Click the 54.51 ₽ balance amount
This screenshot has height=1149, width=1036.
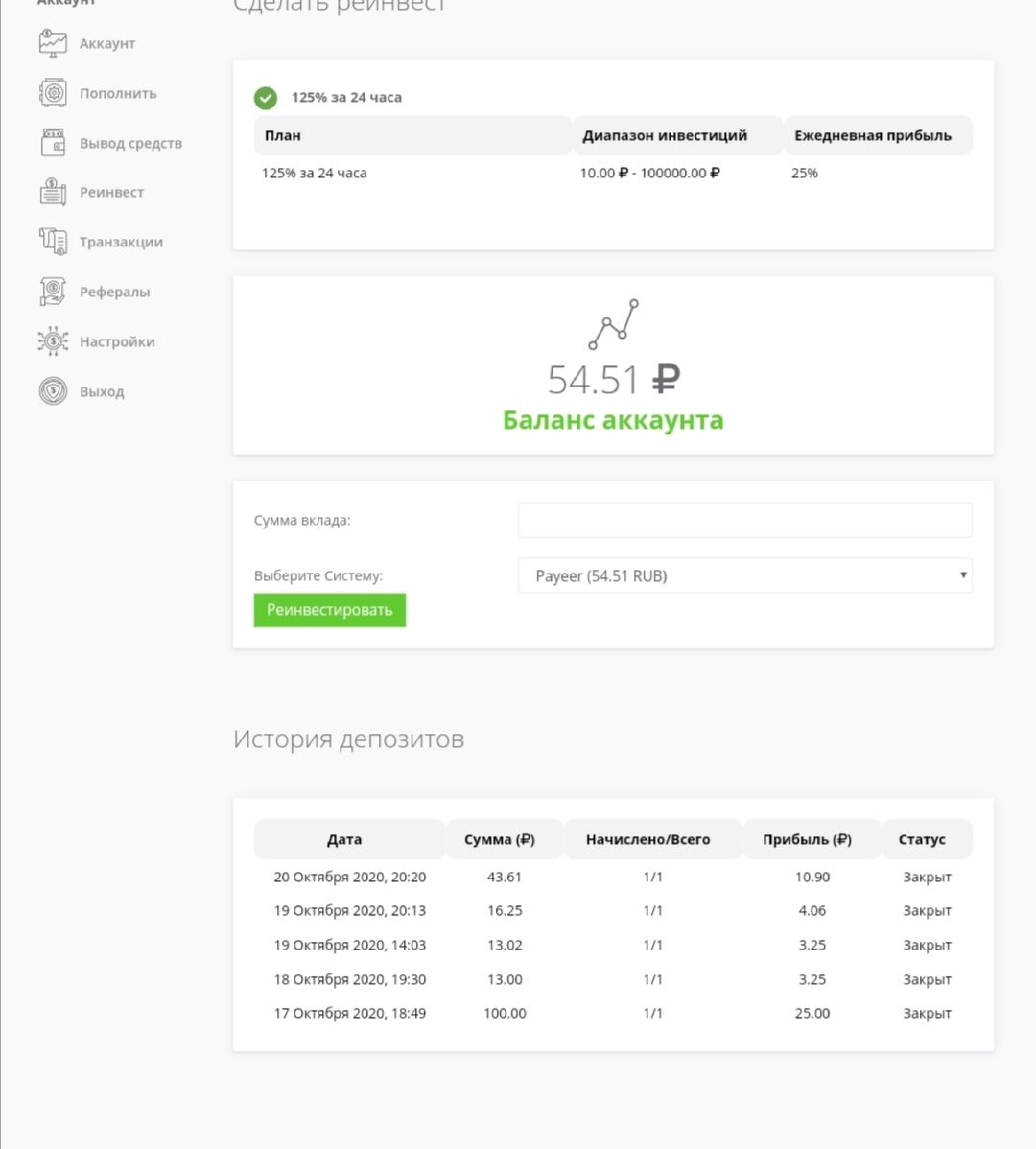pyautogui.click(x=613, y=380)
